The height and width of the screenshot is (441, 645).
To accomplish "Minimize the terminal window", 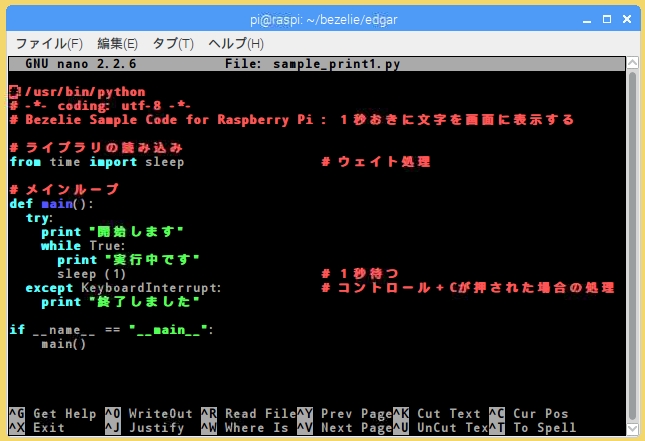I will pyautogui.click(x=580, y=18).
